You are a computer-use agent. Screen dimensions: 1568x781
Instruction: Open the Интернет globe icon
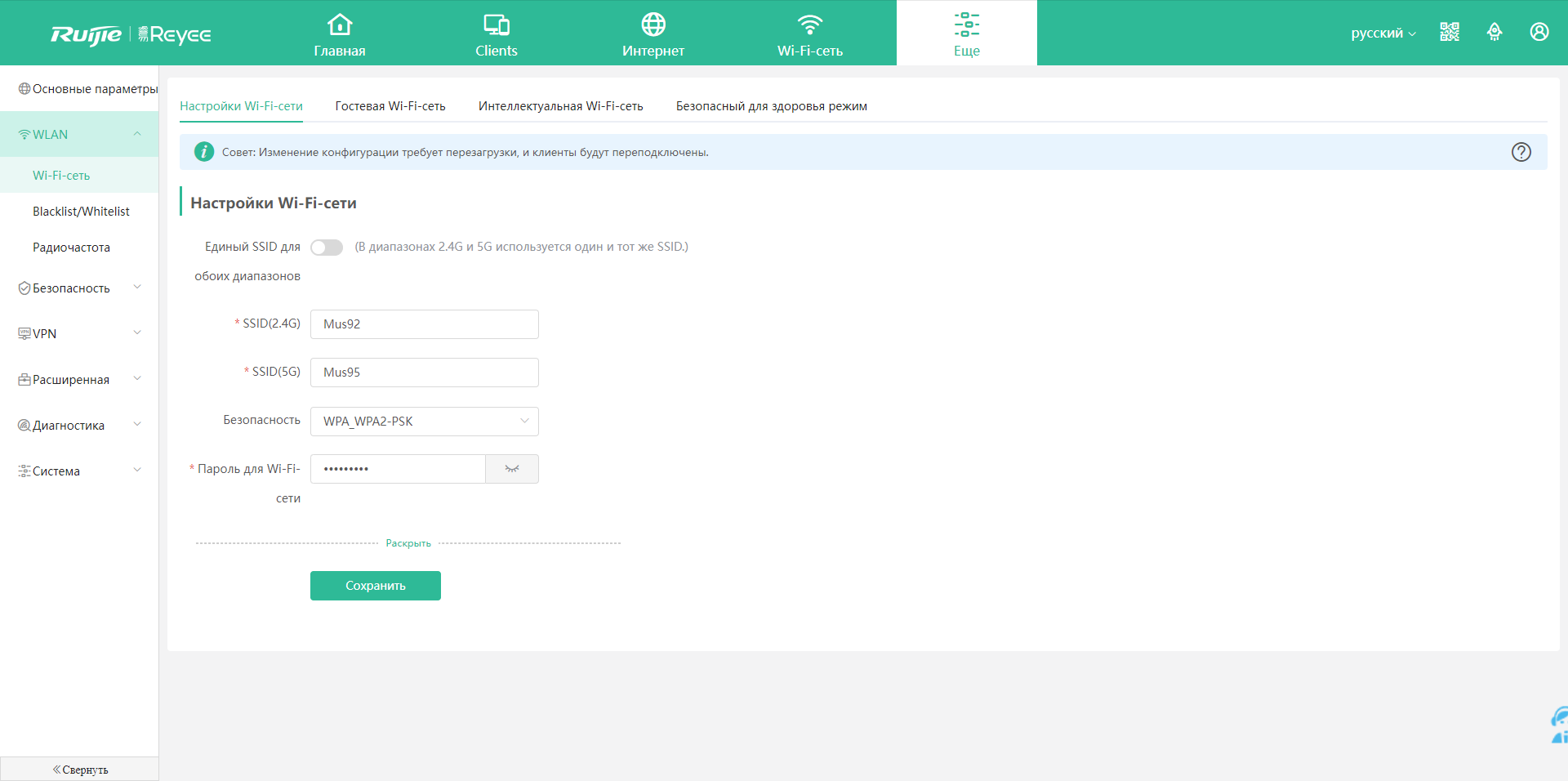(653, 25)
